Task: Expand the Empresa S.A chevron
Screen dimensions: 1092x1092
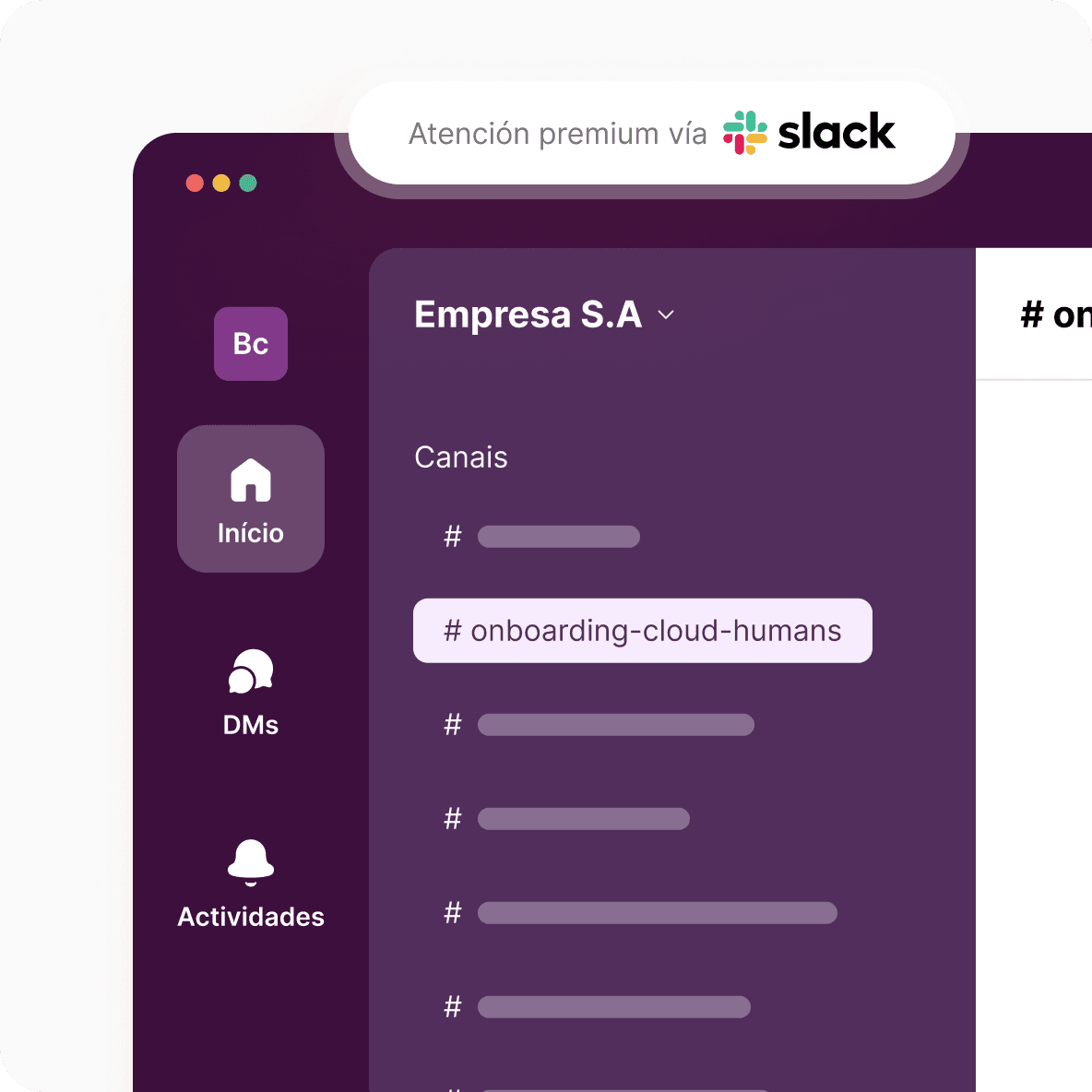Action: pyautogui.click(x=666, y=315)
